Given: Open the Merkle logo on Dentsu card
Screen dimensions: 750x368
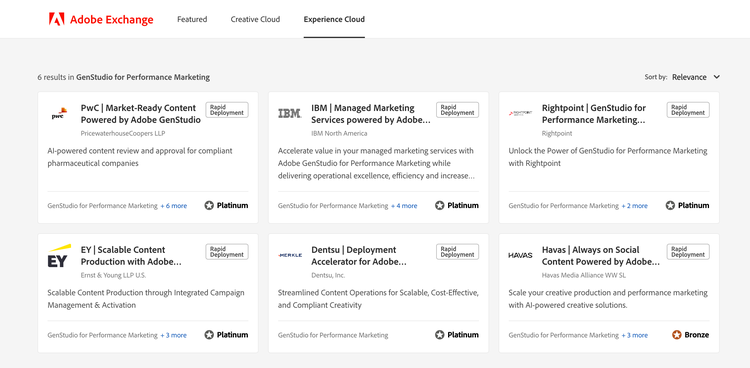Looking at the screenshot, I should point(290,255).
